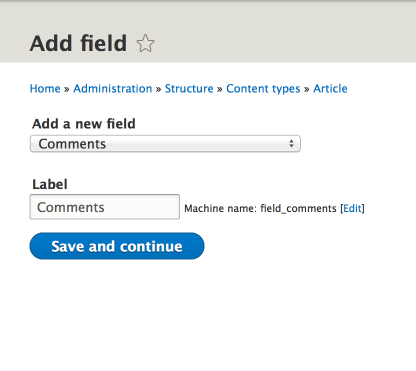
Task: Click the 'Label' caption above the input
Action: tap(50, 184)
